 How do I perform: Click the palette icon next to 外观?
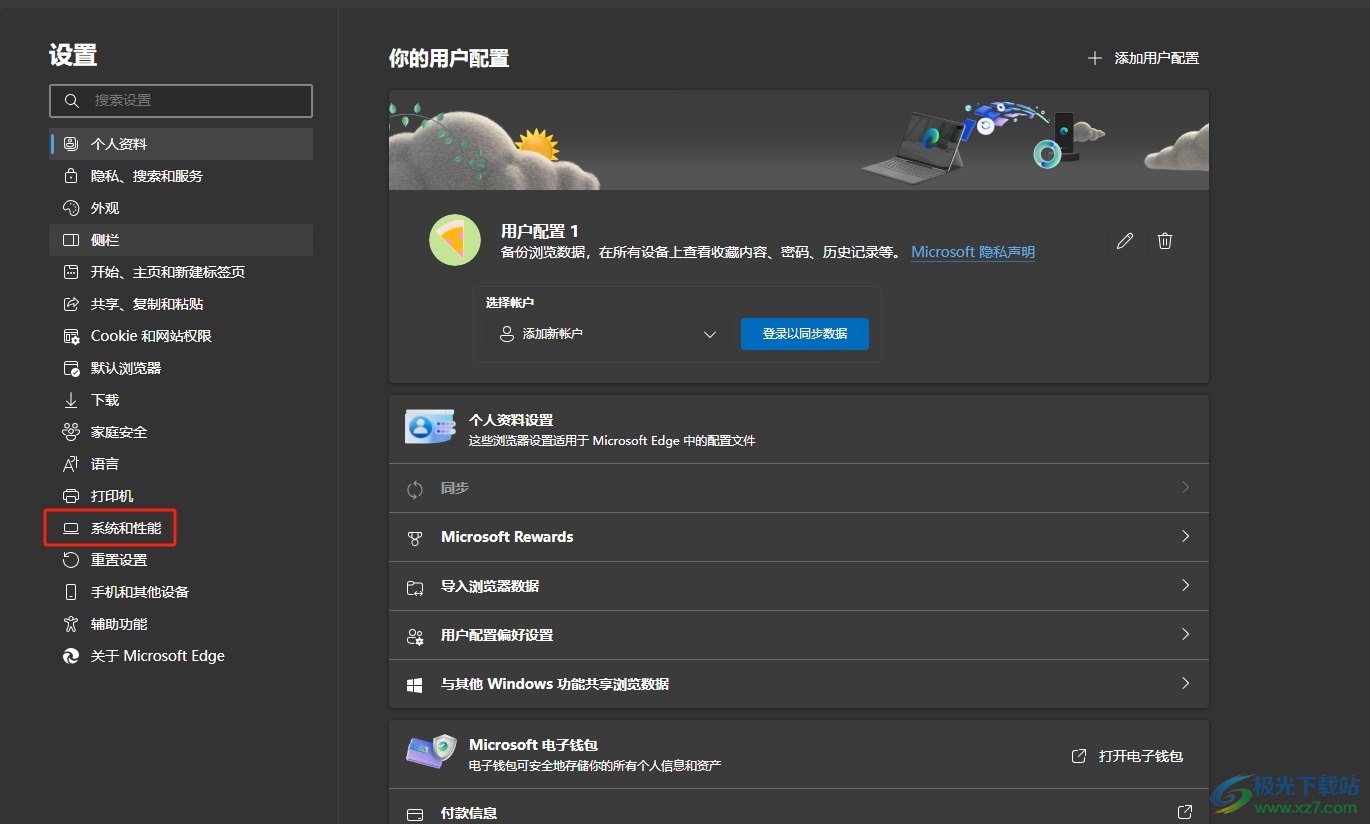71,208
